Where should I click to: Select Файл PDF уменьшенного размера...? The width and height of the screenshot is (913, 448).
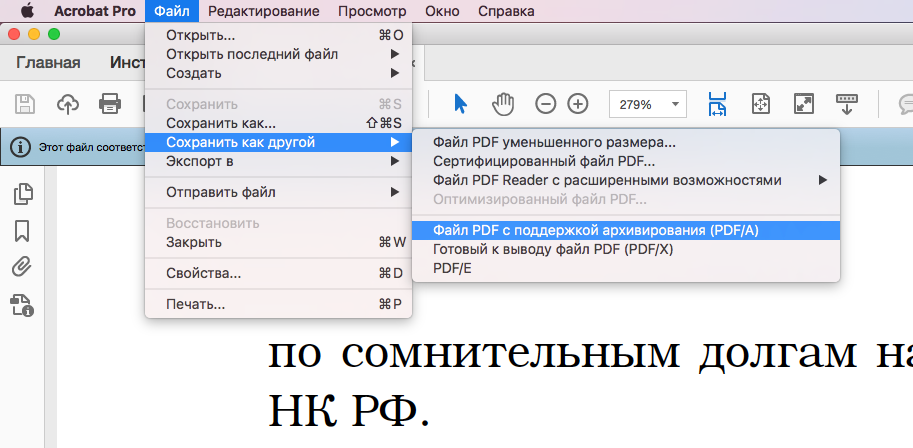(x=626, y=142)
